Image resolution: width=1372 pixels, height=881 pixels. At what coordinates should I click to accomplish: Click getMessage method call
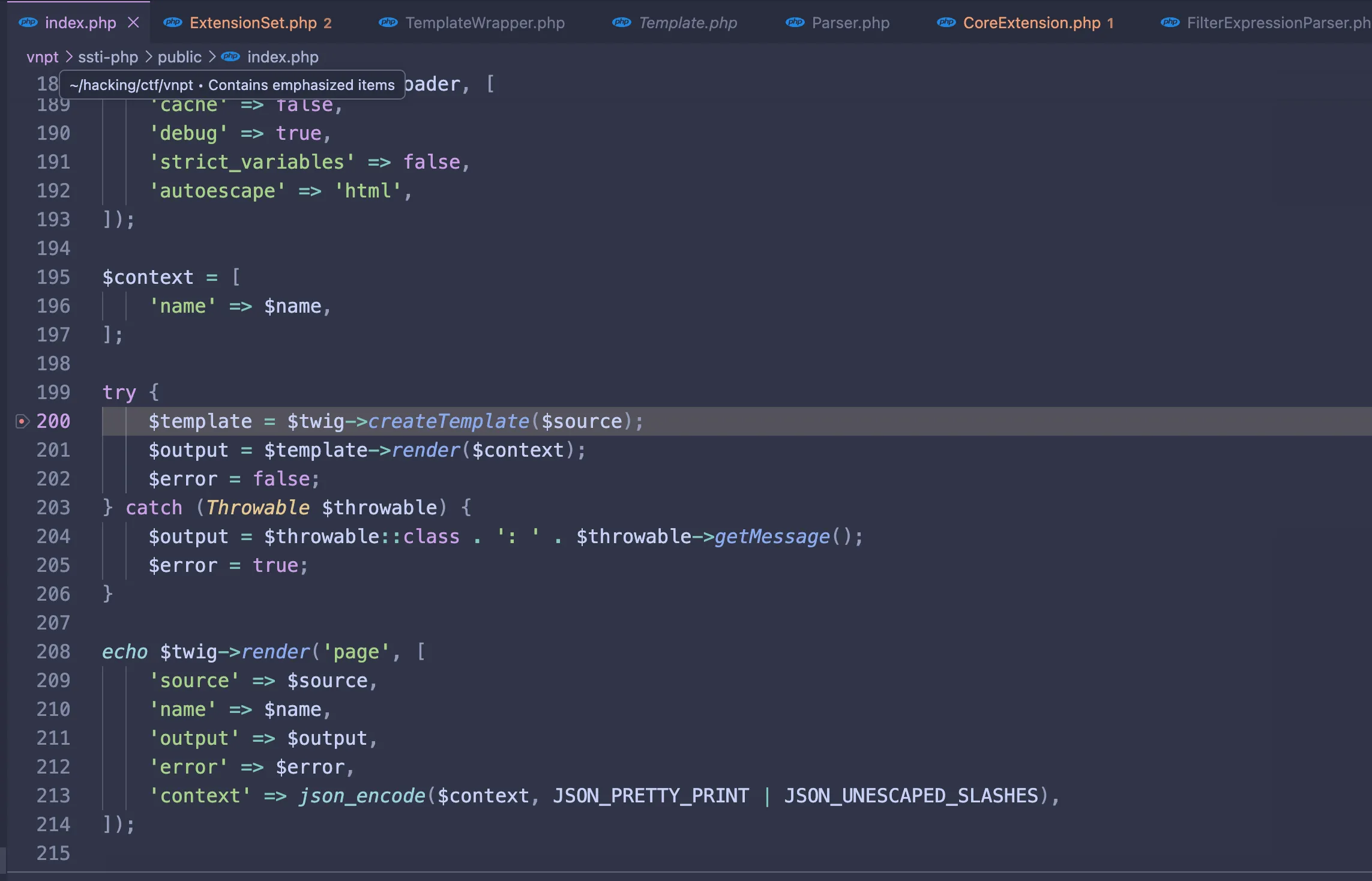pos(772,537)
